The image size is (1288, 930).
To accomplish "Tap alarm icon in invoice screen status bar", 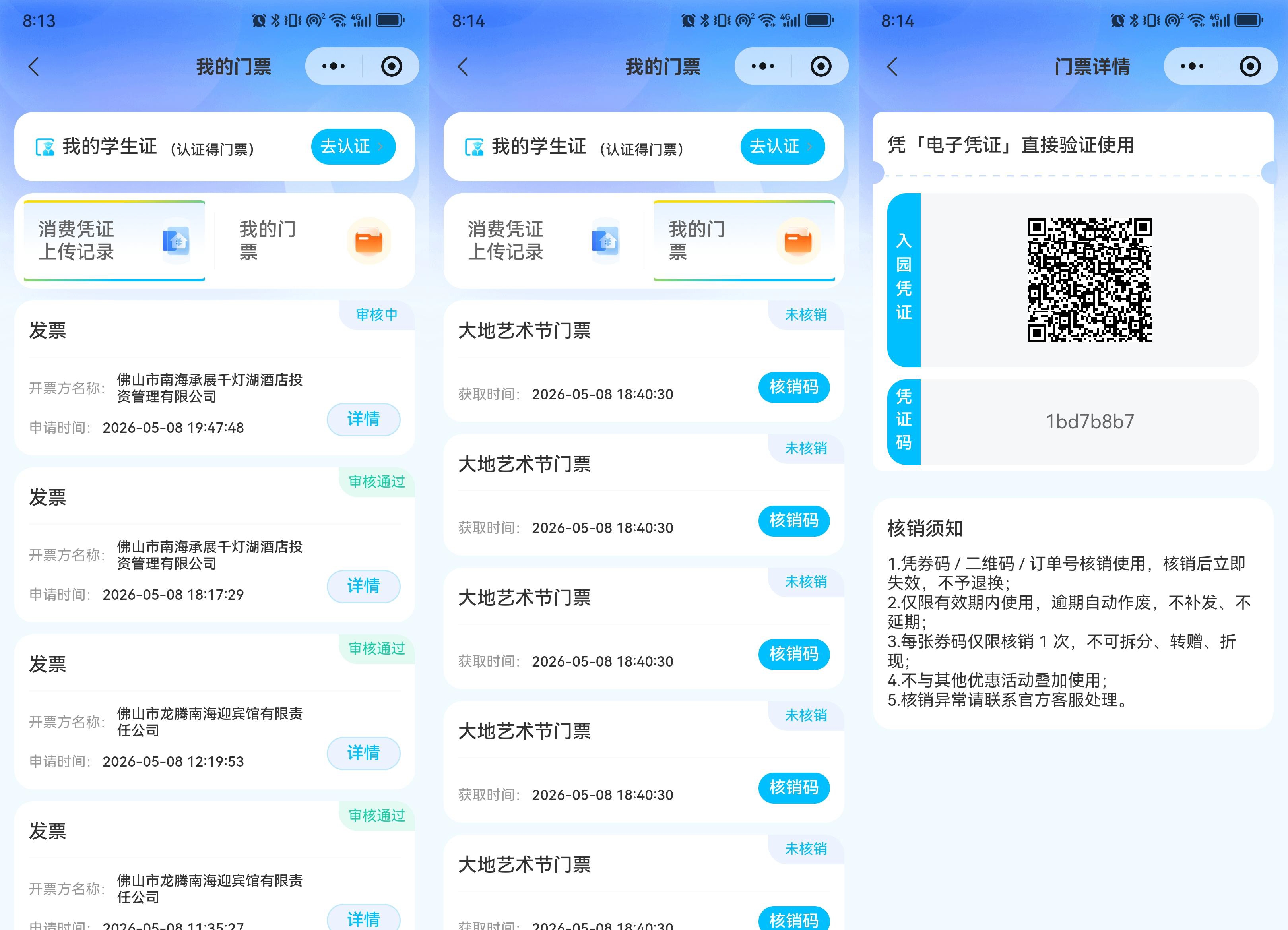I will pyautogui.click(x=259, y=21).
